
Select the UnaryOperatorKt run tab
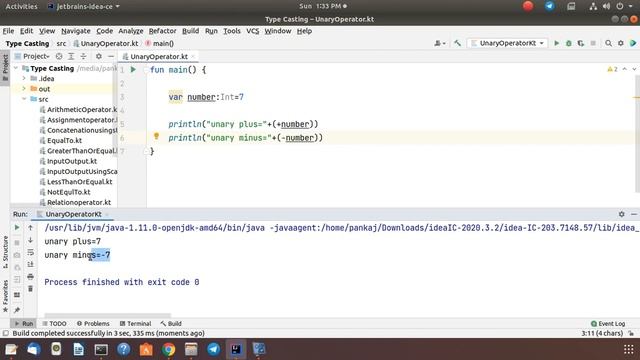[x=73, y=214]
